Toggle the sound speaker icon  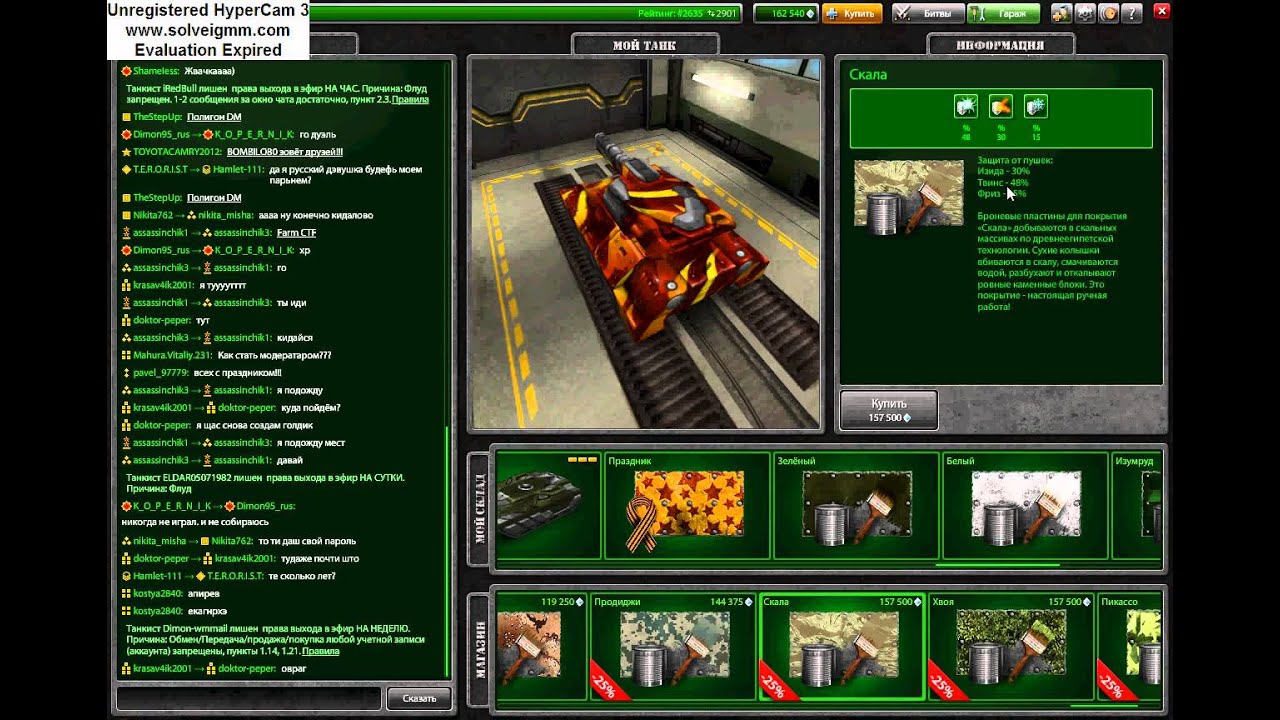point(1109,14)
